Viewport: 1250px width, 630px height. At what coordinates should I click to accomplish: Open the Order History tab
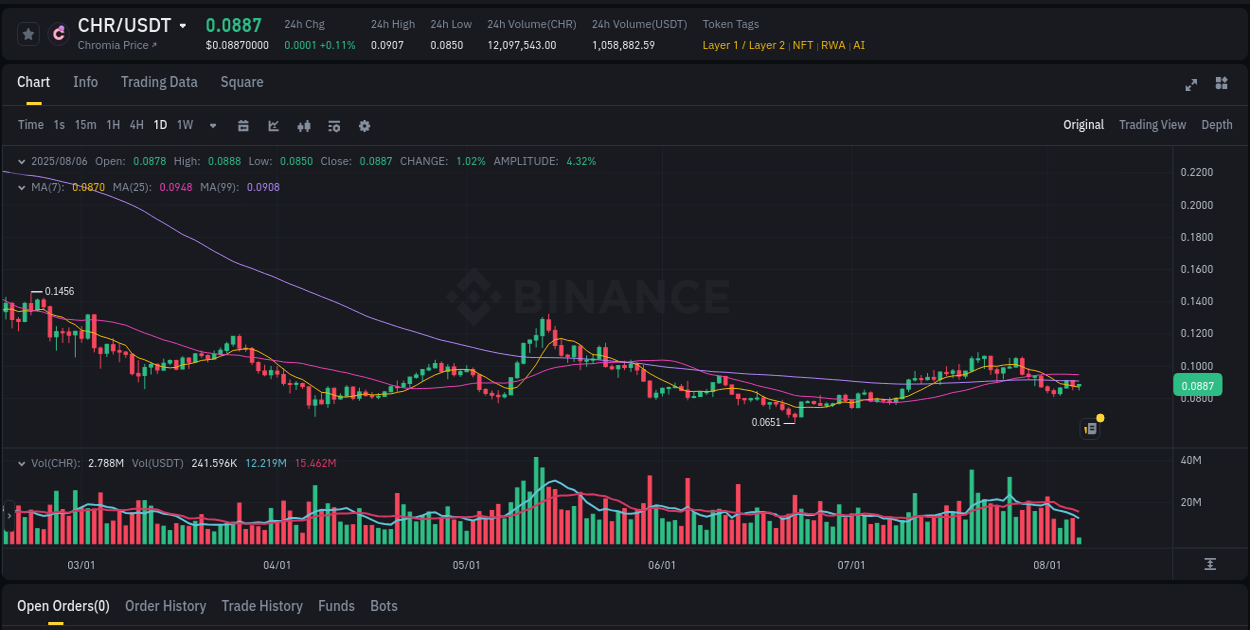[165, 606]
